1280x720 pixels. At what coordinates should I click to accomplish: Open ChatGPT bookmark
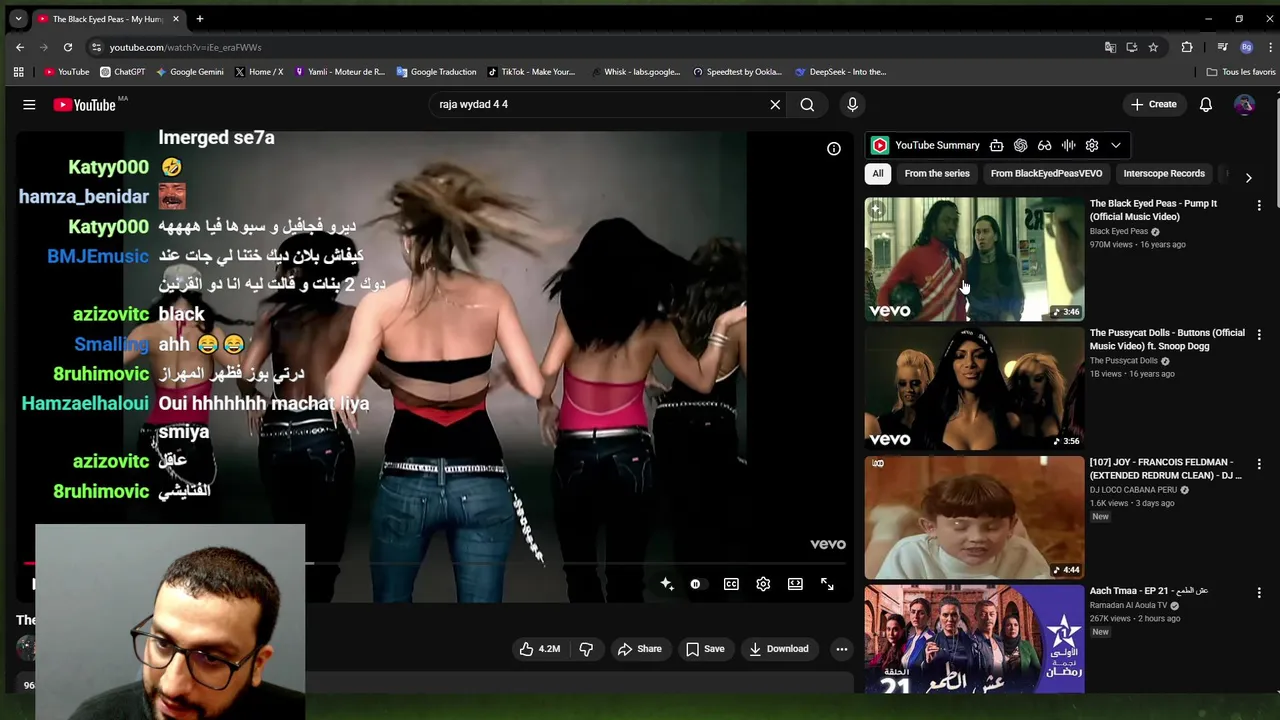click(123, 72)
